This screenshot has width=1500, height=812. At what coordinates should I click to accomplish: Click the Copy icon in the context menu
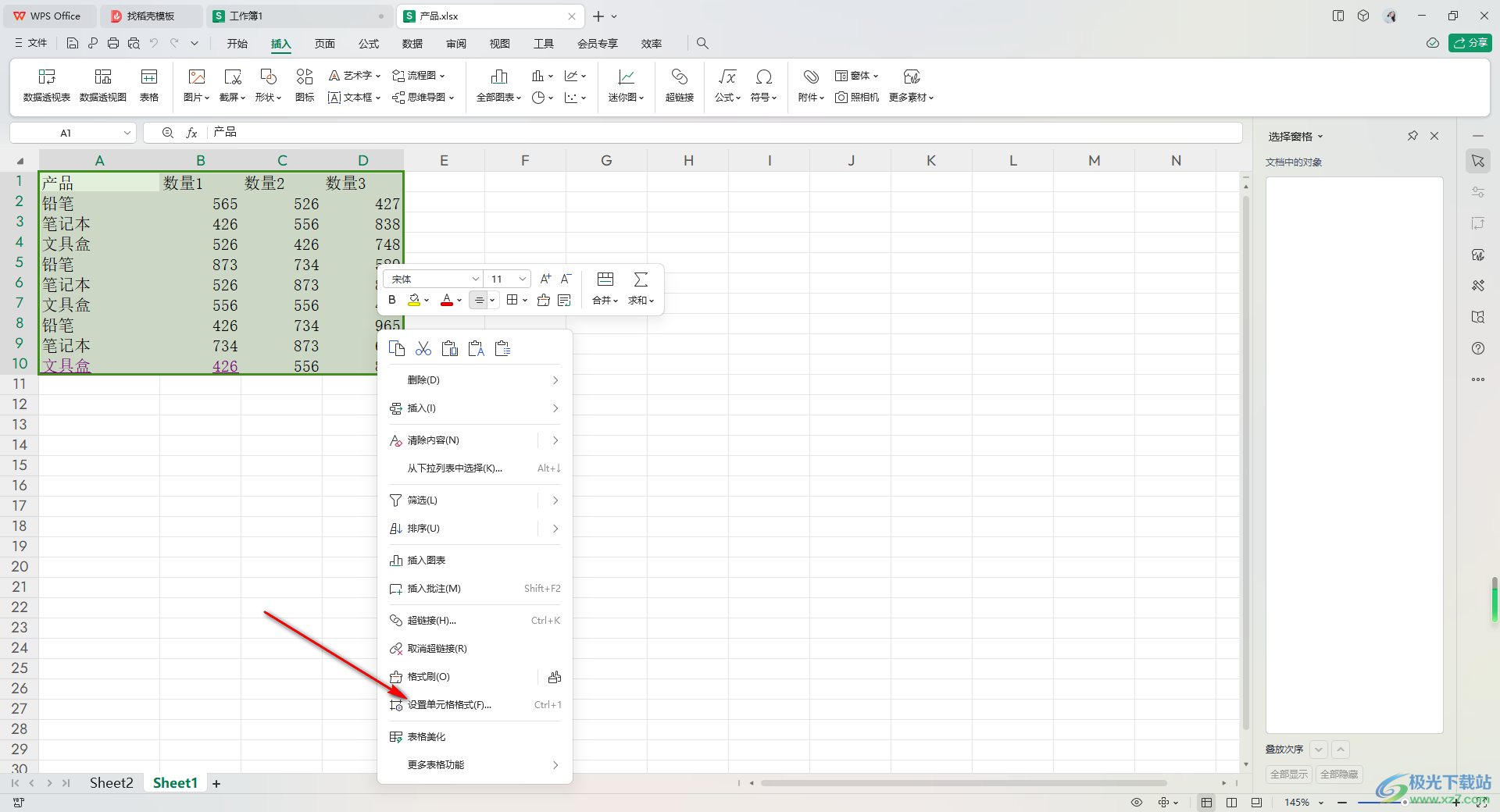click(397, 348)
